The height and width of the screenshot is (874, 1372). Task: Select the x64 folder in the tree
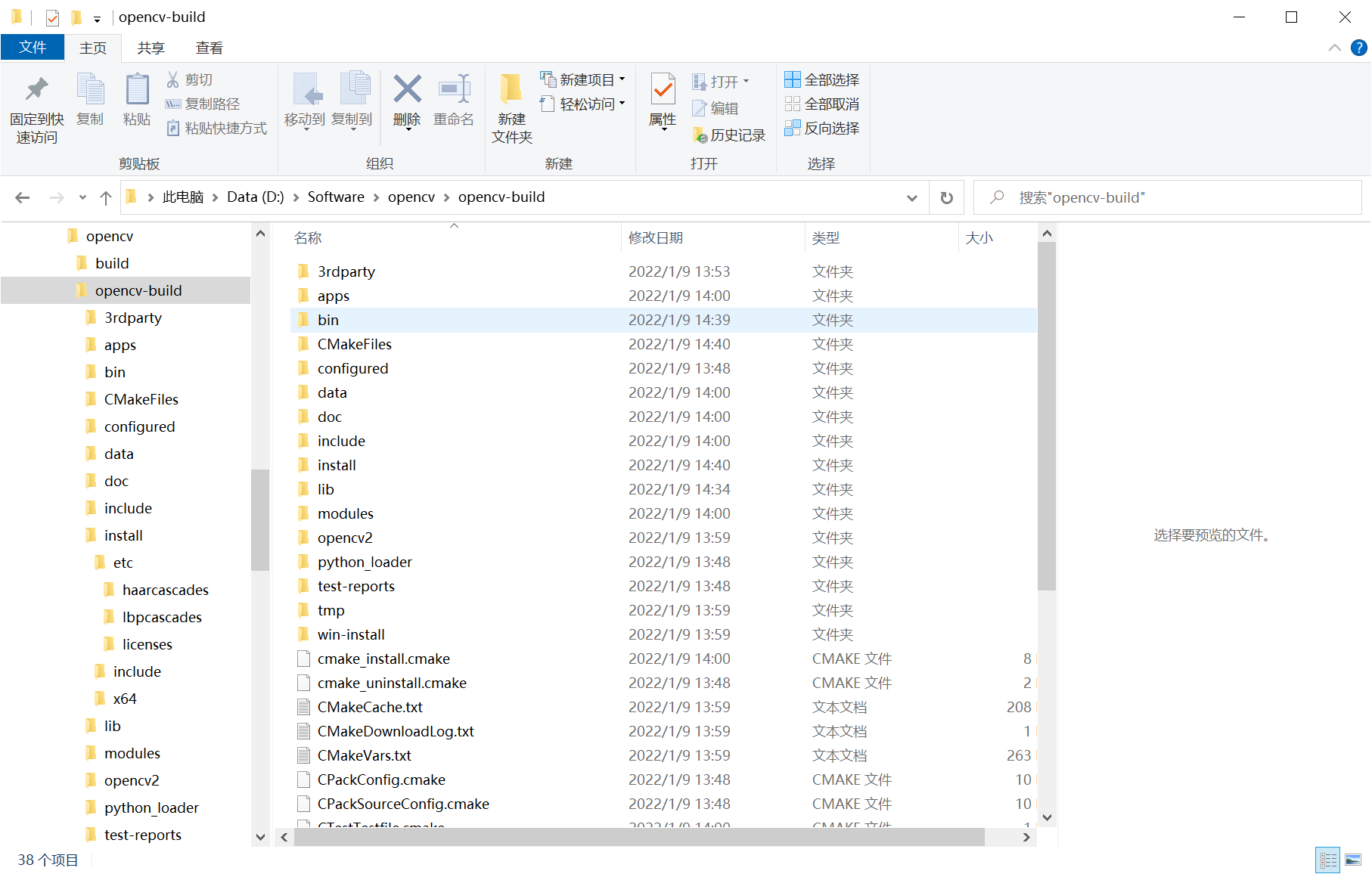point(125,699)
